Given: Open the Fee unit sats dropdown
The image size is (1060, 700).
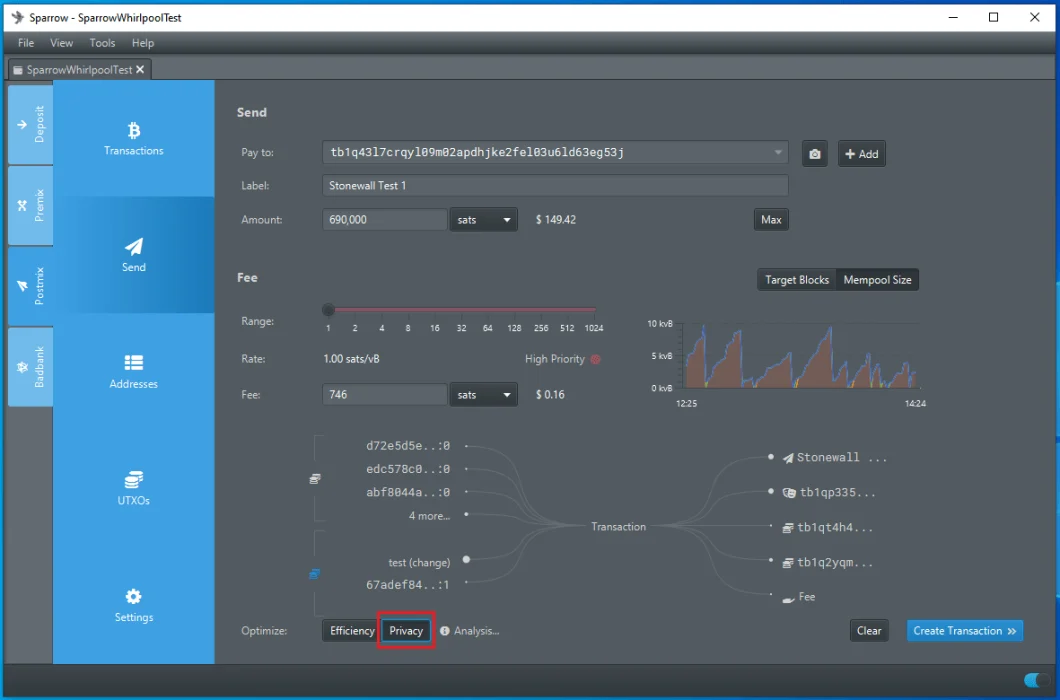Looking at the screenshot, I should (484, 395).
